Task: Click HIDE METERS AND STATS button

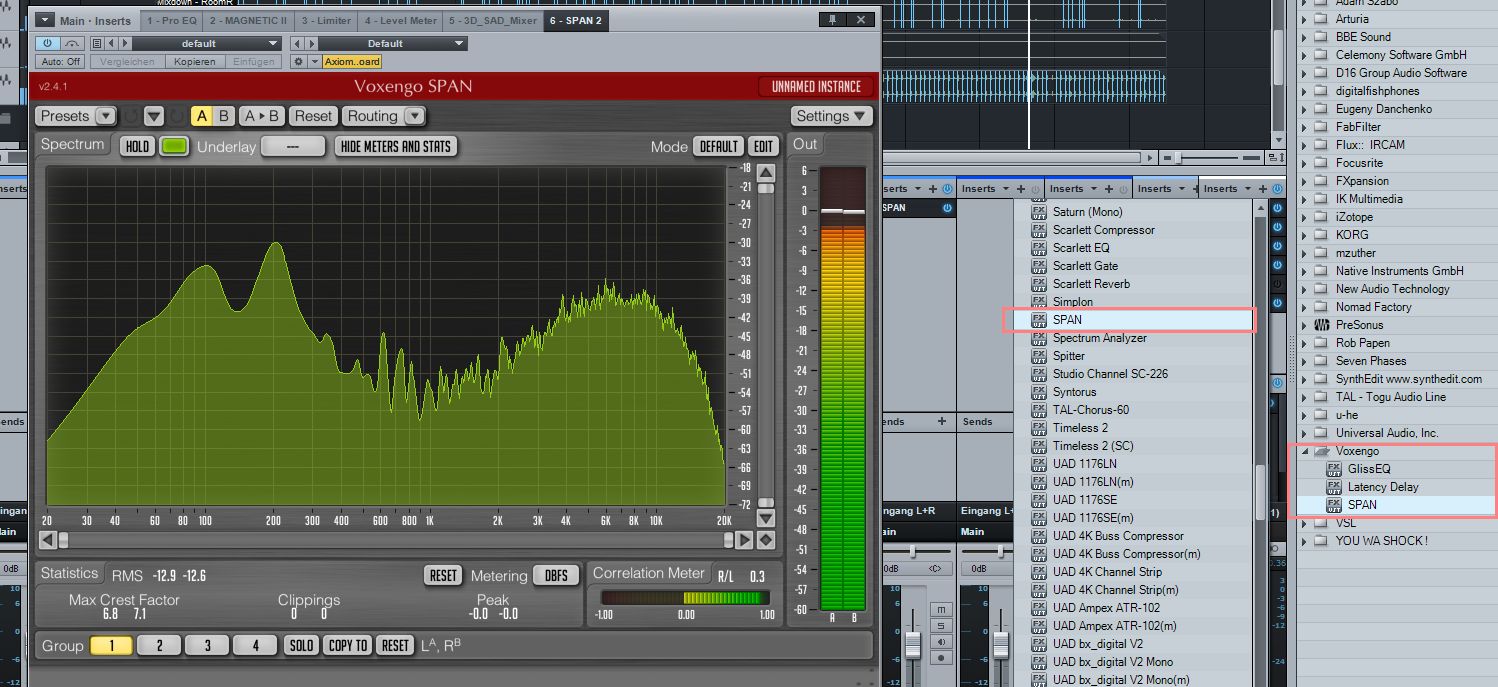Action: pos(396,146)
